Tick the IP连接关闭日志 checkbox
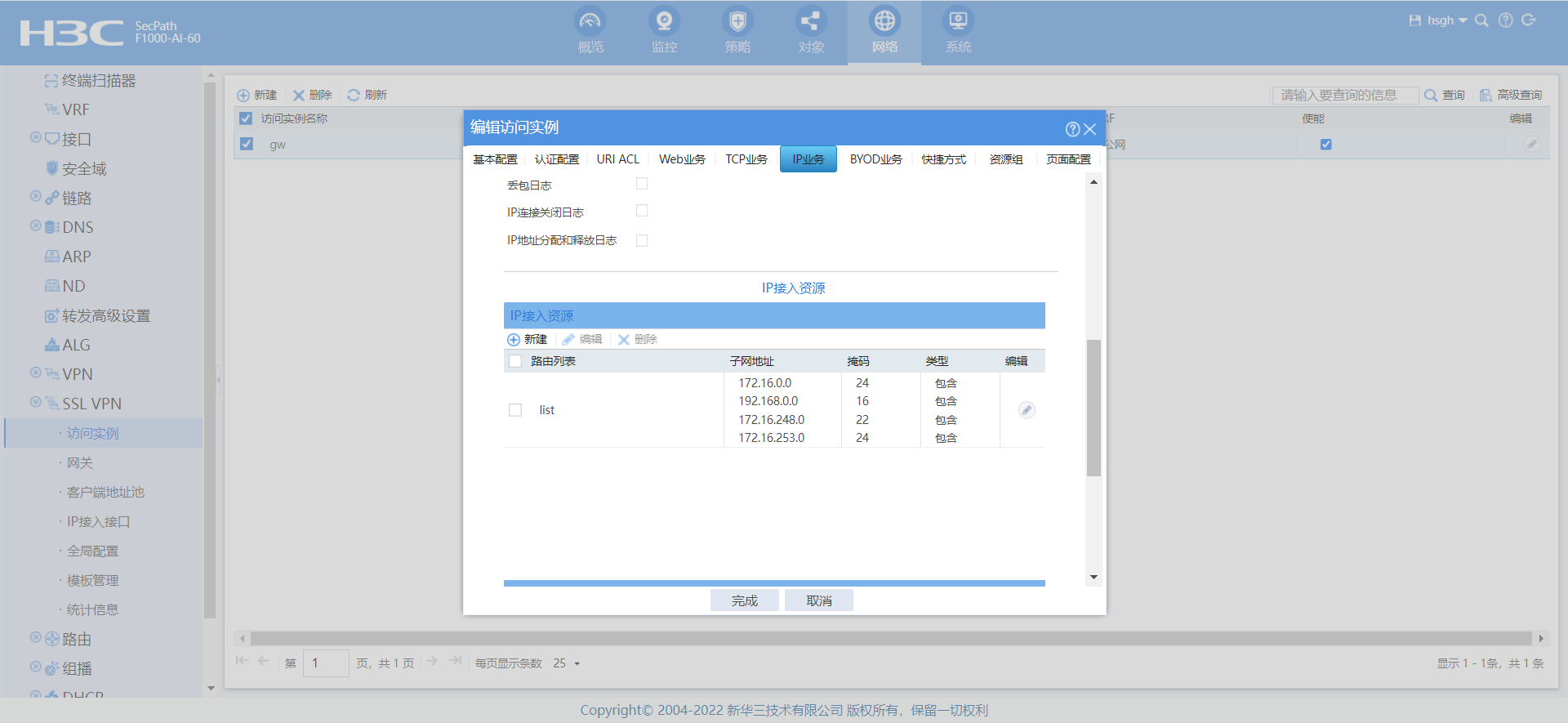 click(x=642, y=211)
